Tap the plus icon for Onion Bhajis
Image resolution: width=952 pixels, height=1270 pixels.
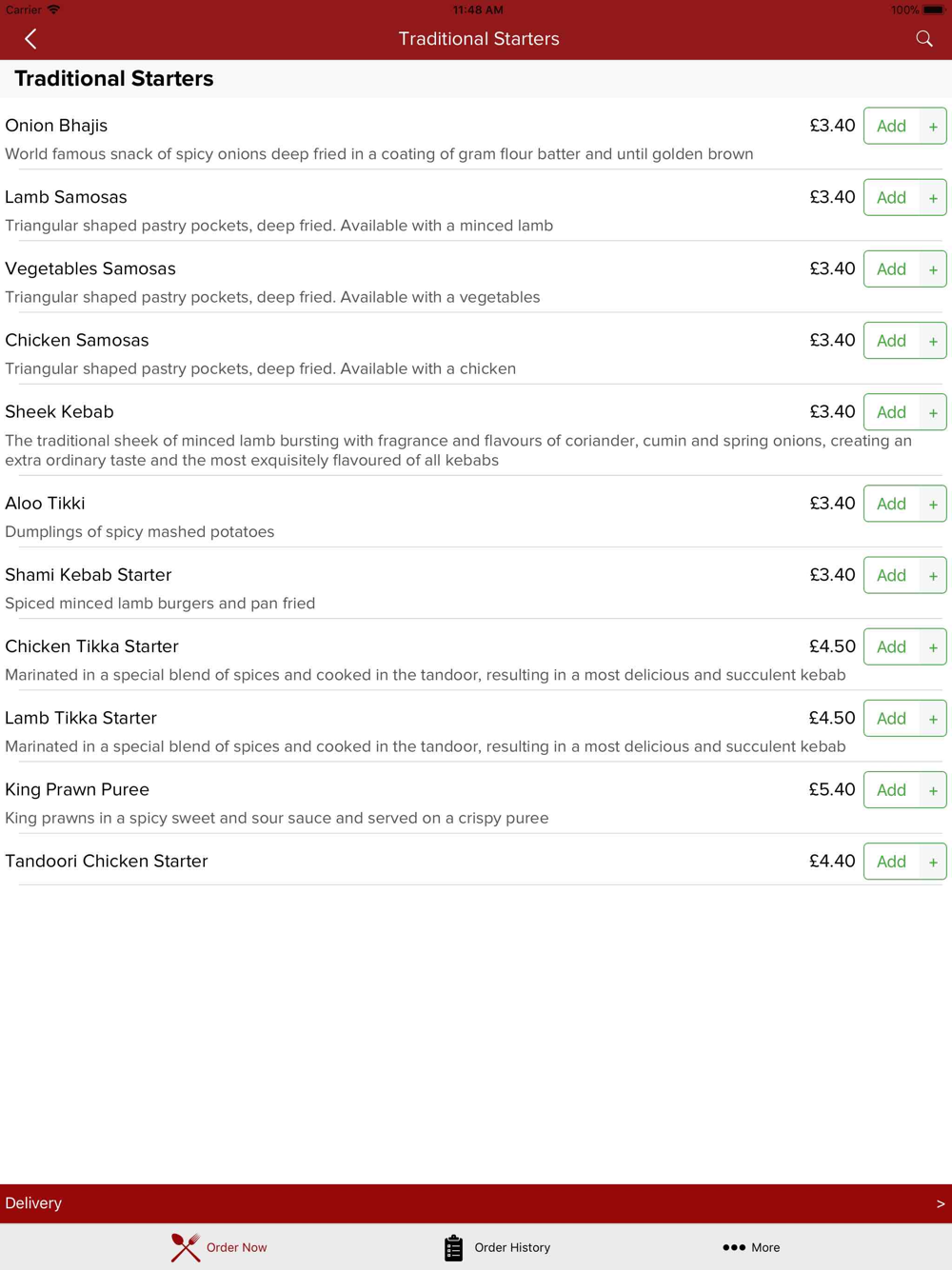click(933, 126)
